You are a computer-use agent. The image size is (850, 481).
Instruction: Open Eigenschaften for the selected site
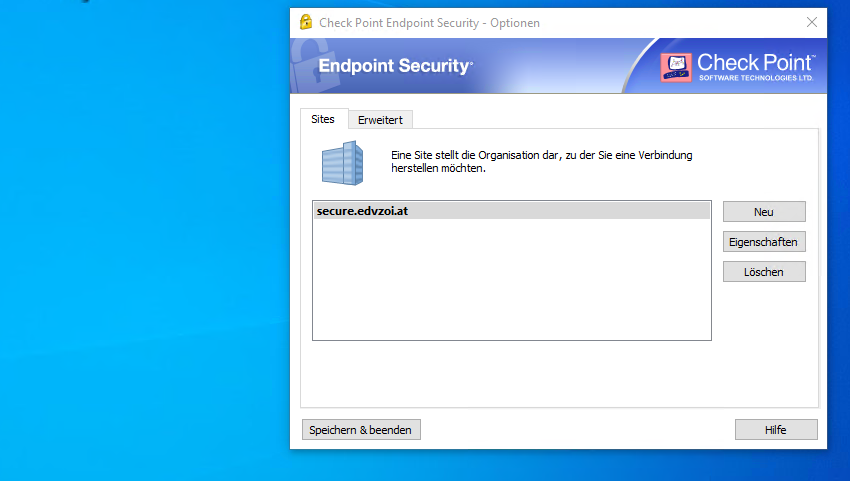tap(764, 242)
